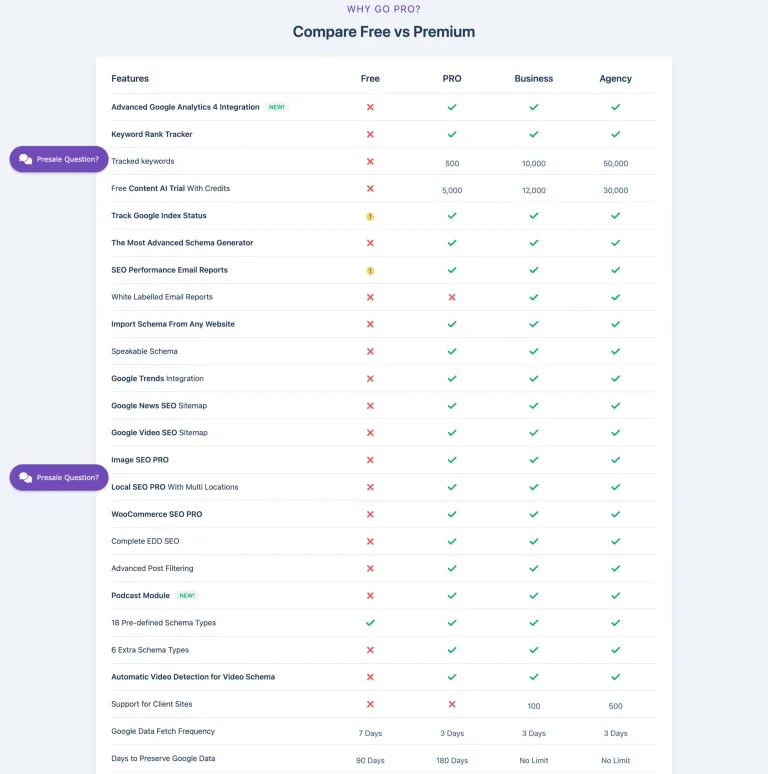
Task: Click NEW! badge beside Advanced Google Analytics 4 Integration
Action: point(276,107)
